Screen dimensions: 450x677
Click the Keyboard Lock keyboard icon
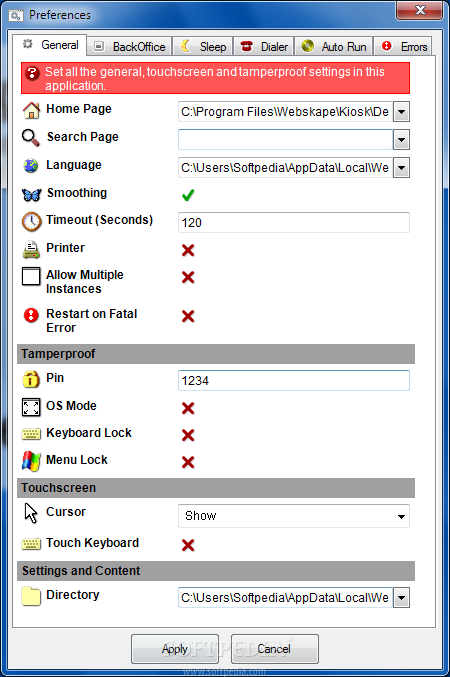tap(31, 434)
